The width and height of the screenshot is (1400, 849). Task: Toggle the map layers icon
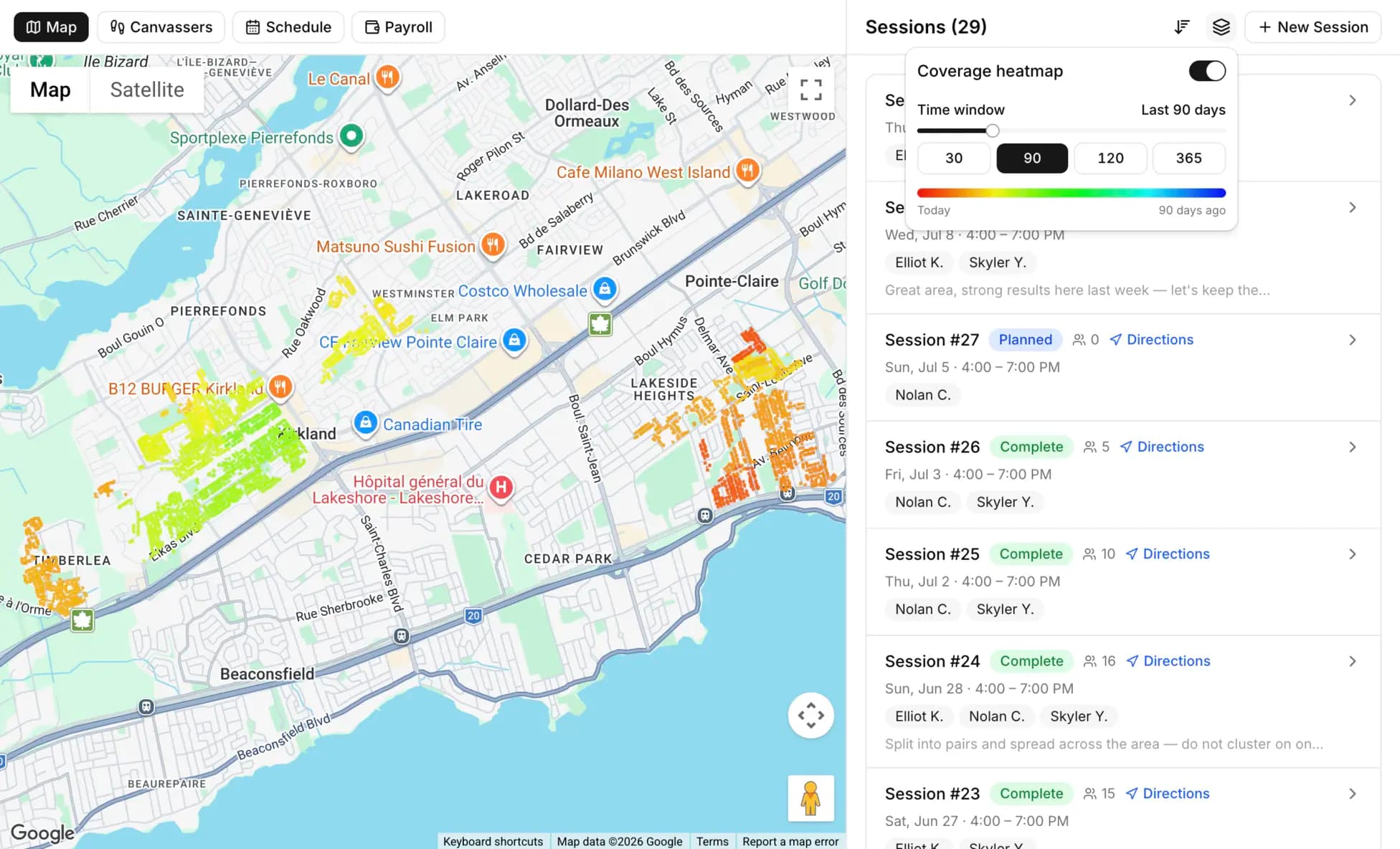click(1221, 27)
